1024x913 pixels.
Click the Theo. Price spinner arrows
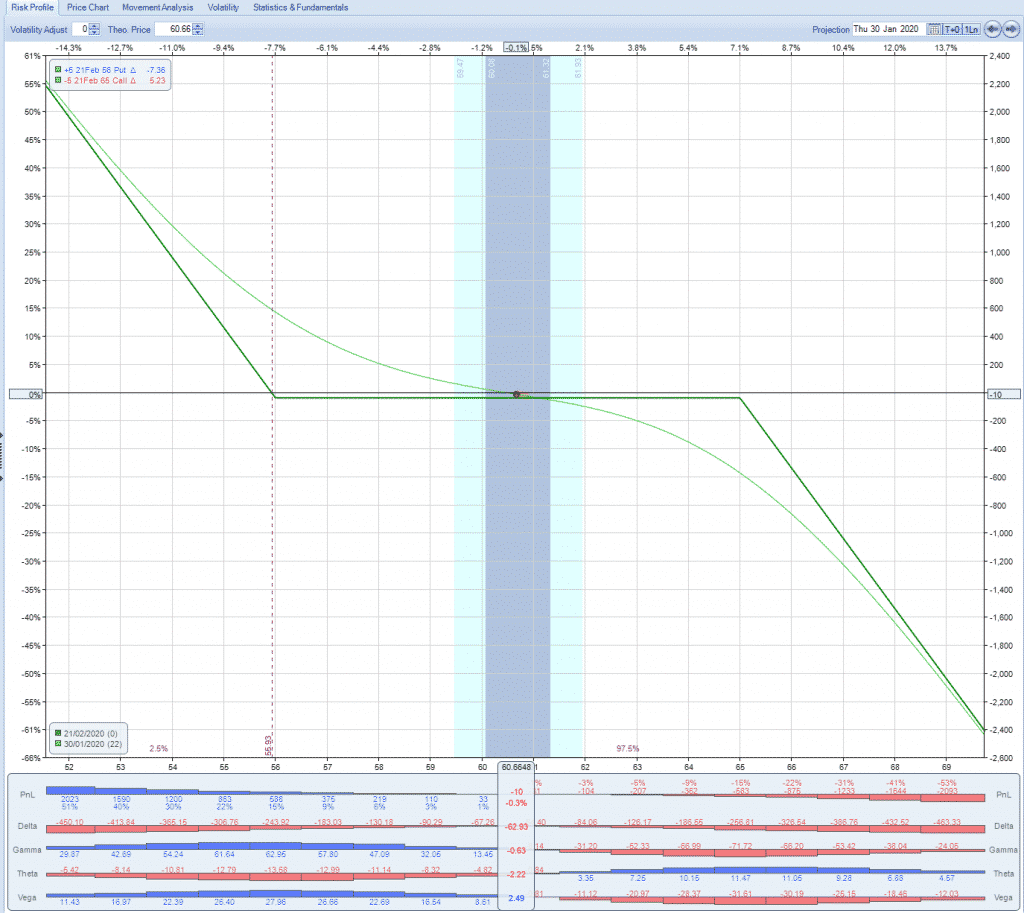pos(200,29)
